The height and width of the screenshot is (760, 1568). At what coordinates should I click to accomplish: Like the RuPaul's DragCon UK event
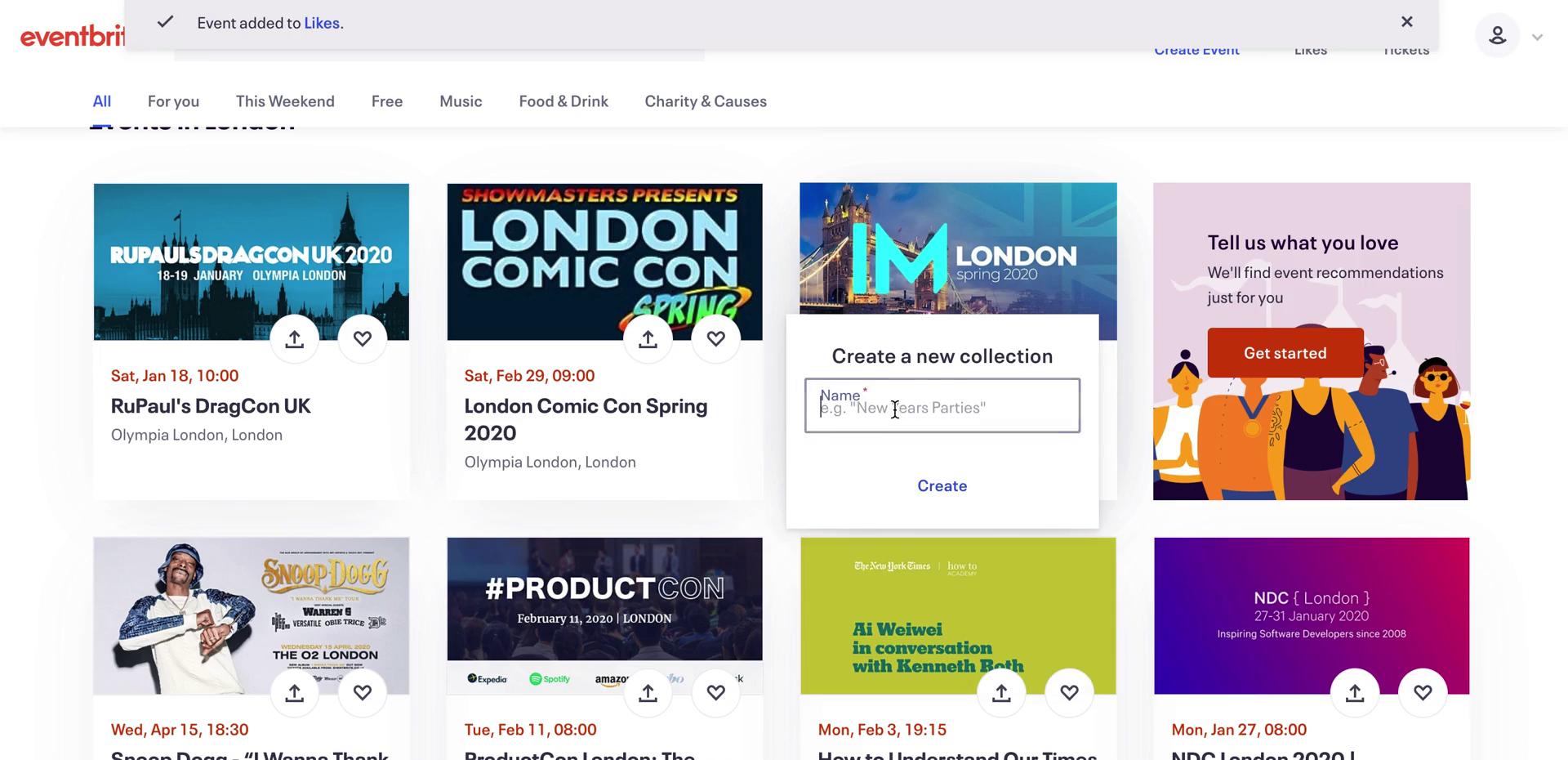coord(363,339)
